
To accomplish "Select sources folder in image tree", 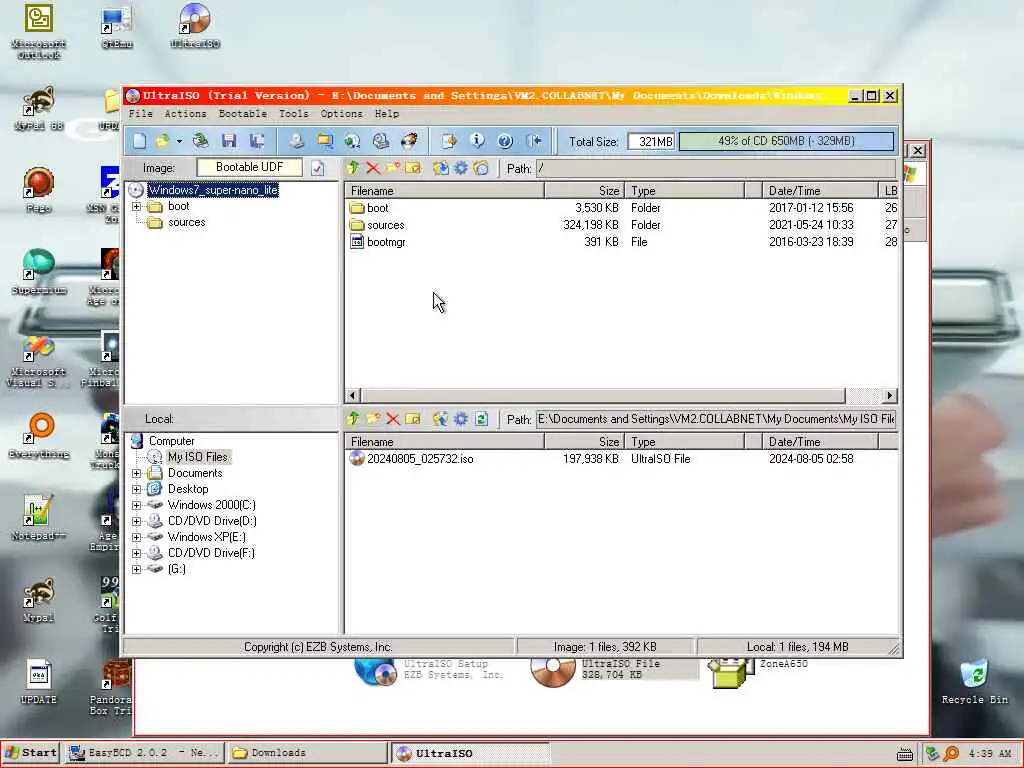I will point(187,222).
